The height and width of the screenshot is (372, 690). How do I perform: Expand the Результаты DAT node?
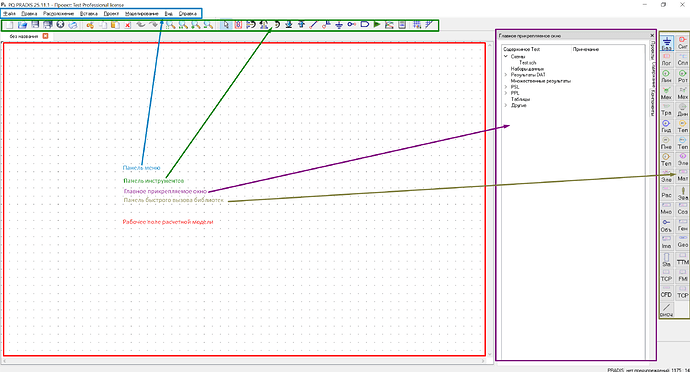point(506,75)
